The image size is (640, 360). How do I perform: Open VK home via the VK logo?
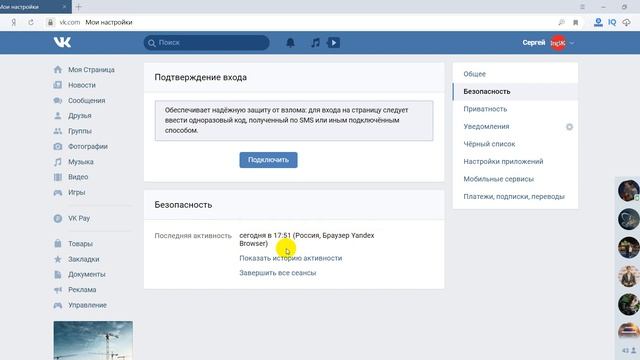tap(62, 42)
